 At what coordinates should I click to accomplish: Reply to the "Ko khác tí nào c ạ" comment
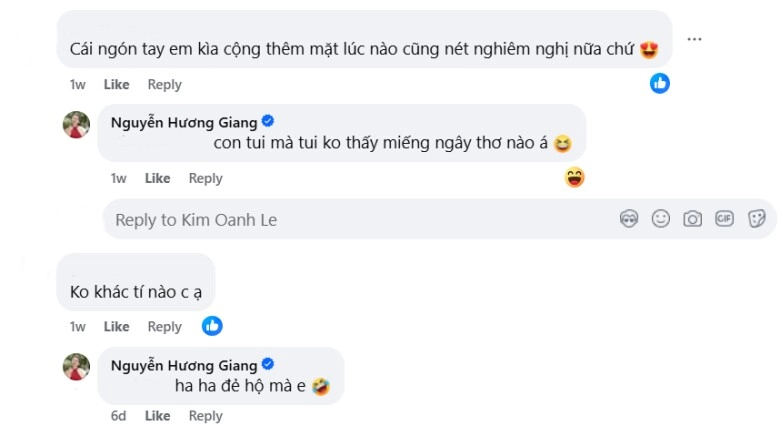pyautogui.click(x=165, y=326)
